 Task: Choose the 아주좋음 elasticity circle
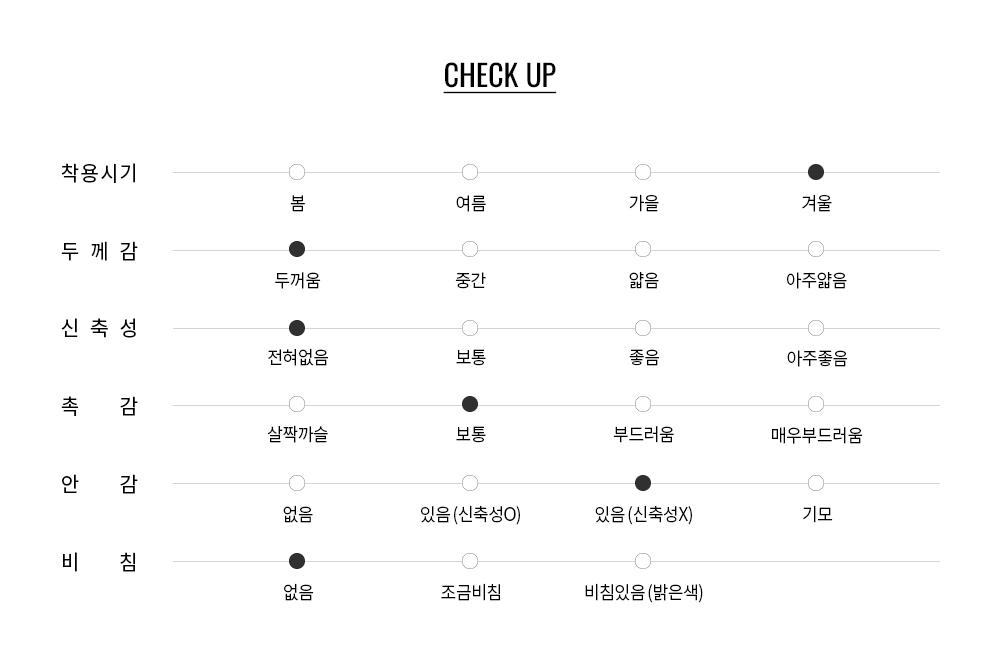[816, 328]
